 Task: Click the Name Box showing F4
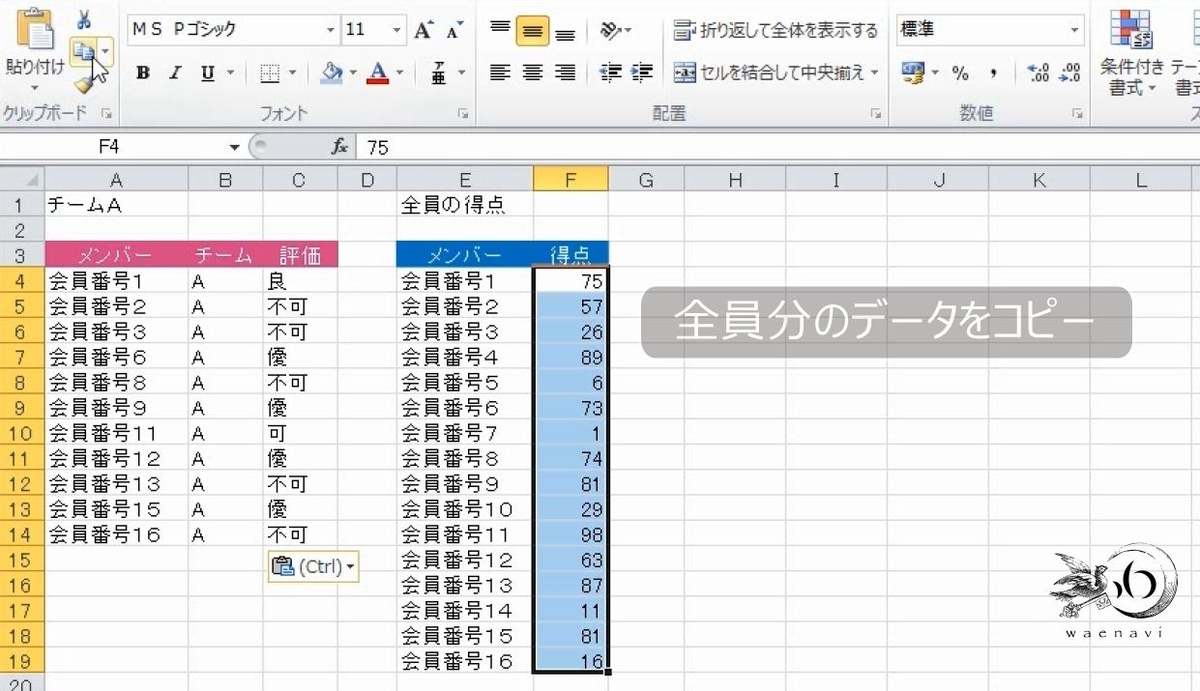(110, 147)
